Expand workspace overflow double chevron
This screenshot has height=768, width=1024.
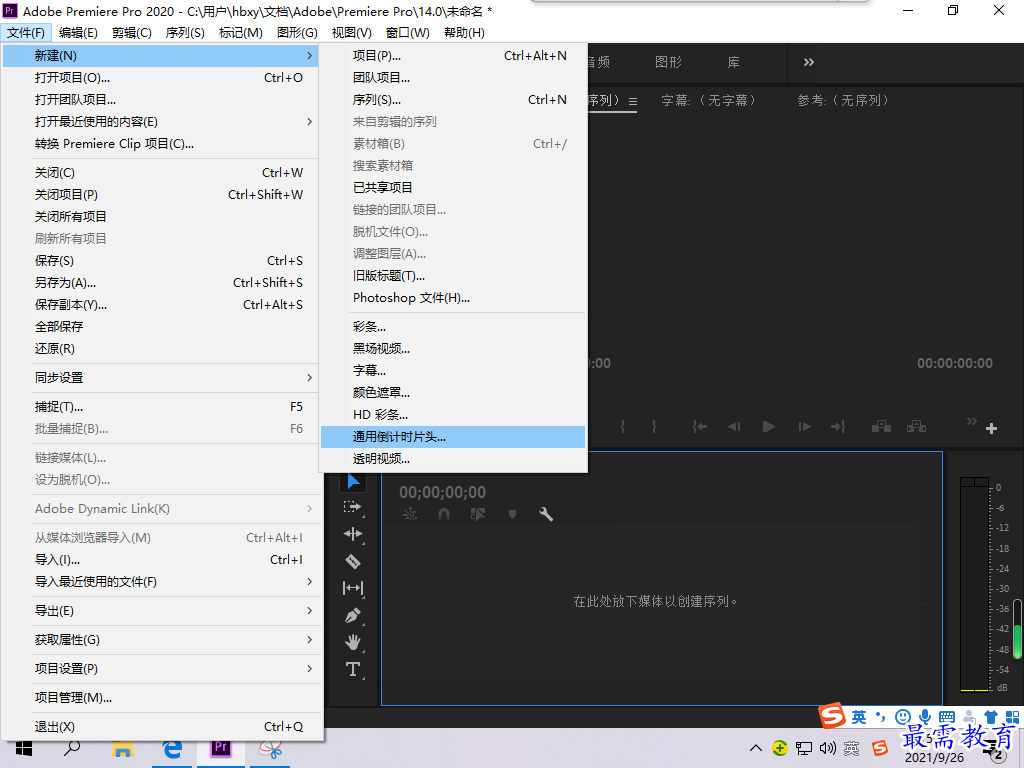(x=808, y=62)
